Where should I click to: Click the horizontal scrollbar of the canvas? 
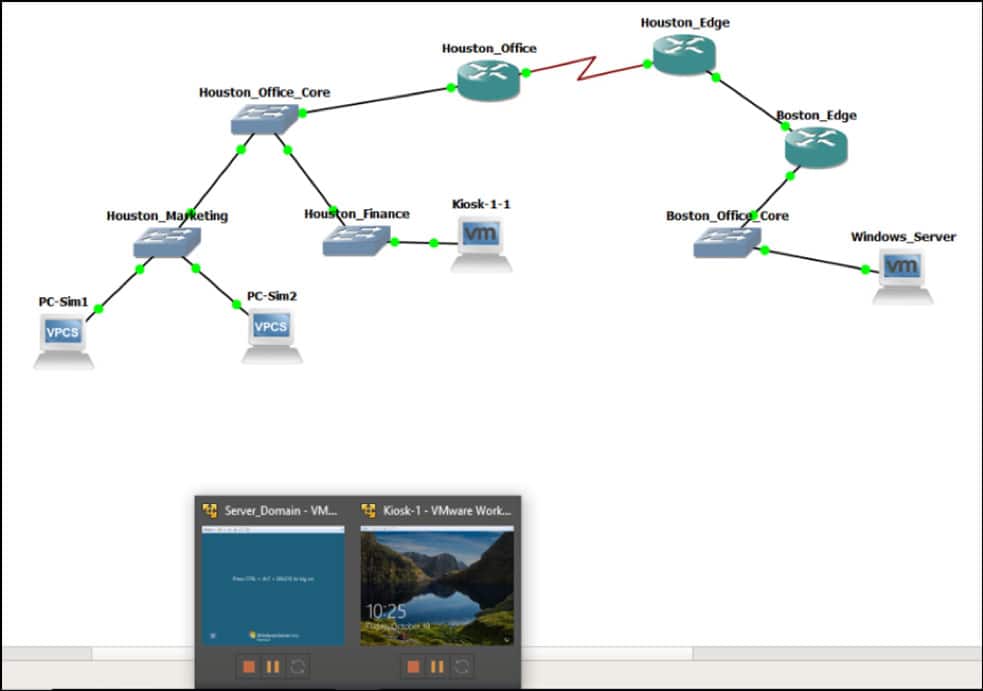coord(608,654)
